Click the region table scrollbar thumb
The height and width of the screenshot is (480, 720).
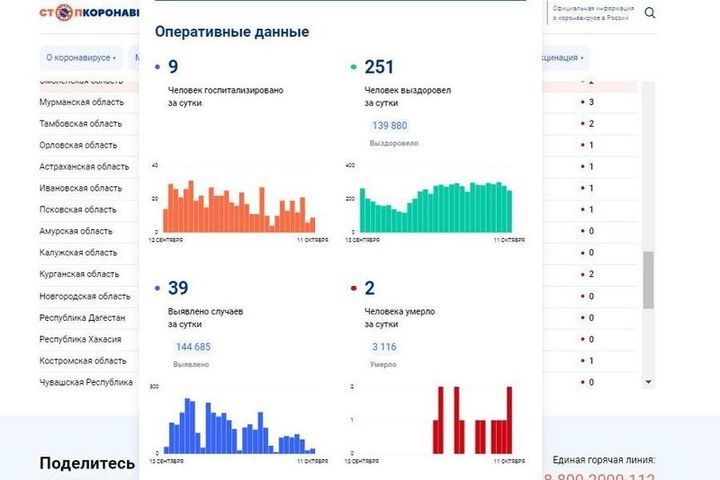pos(647,280)
